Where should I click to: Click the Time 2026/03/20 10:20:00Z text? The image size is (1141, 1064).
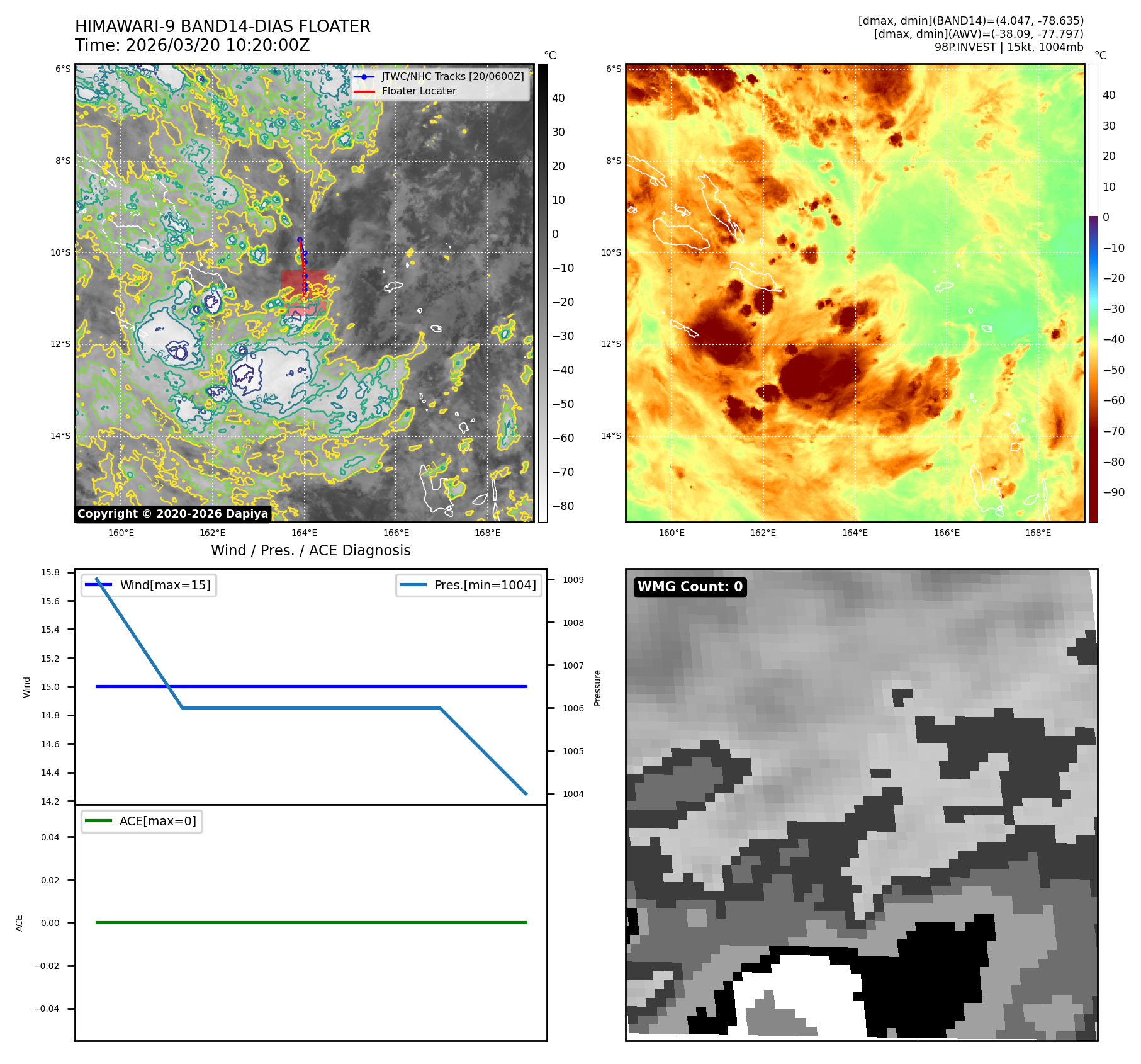pyautogui.click(x=192, y=45)
